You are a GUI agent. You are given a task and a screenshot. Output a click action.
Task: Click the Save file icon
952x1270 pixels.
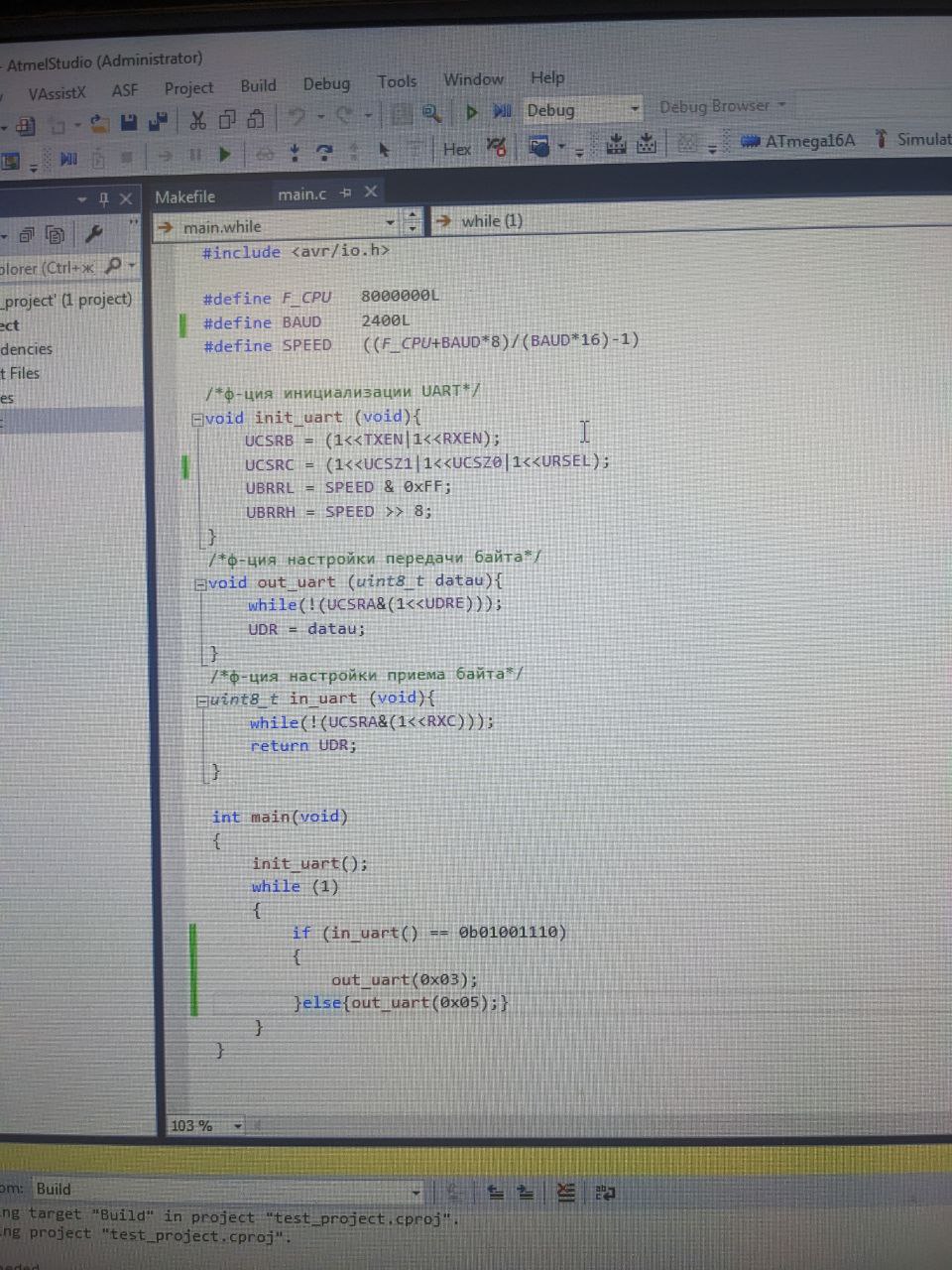pos(128,122)
